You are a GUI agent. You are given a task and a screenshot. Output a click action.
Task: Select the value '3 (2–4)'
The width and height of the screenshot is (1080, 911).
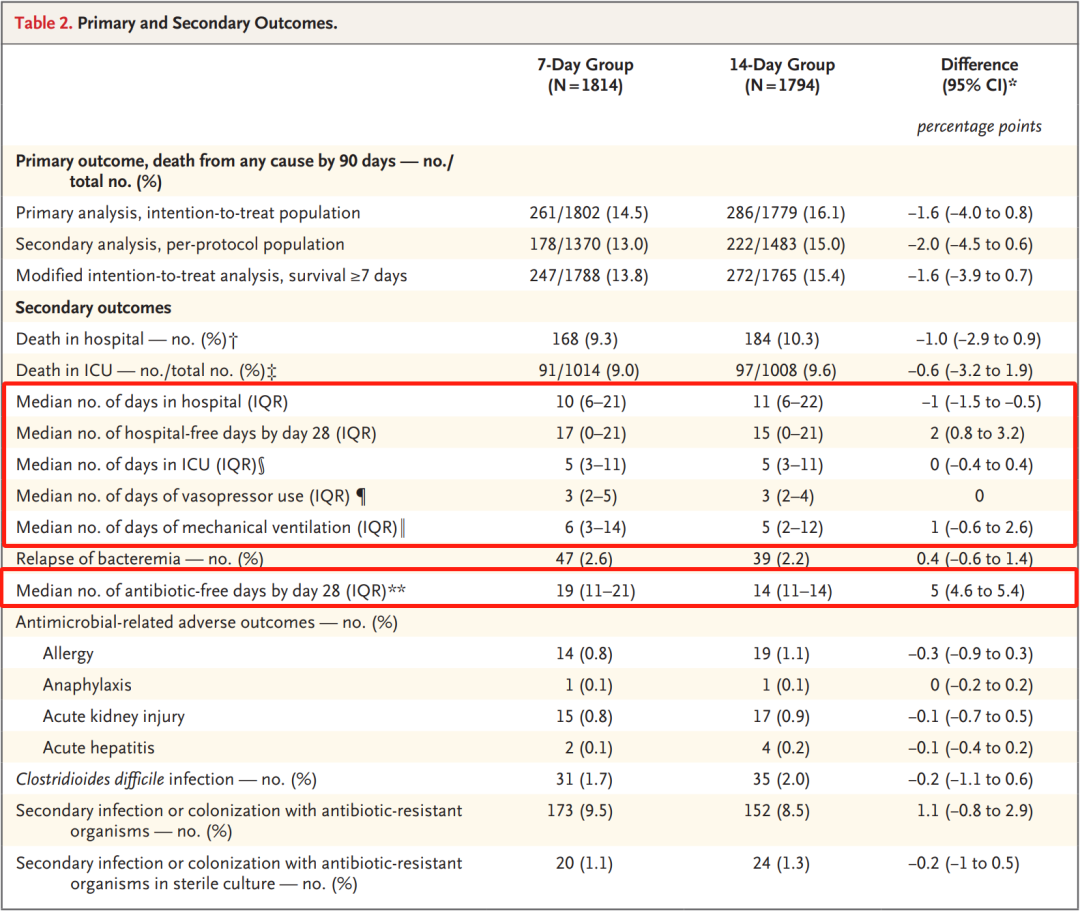tap(787, 496)
